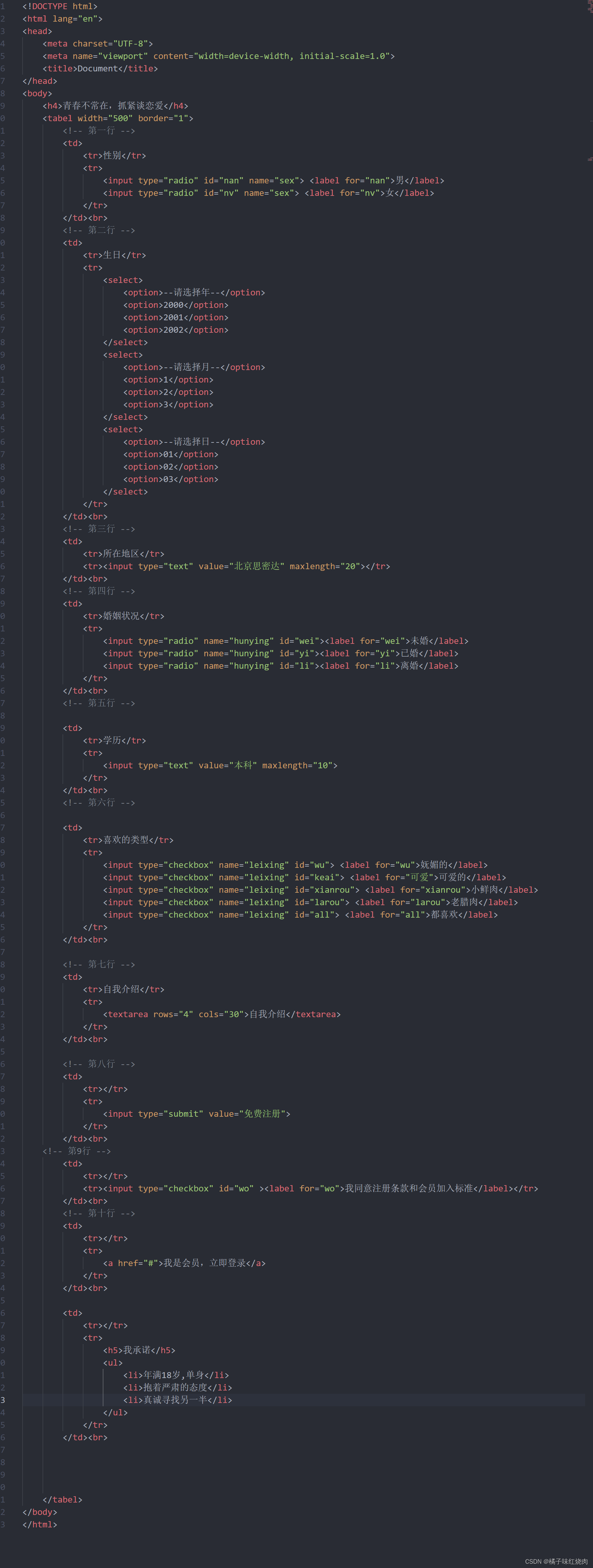
Task: Click the comment 第三行
Action: (99, 529)
